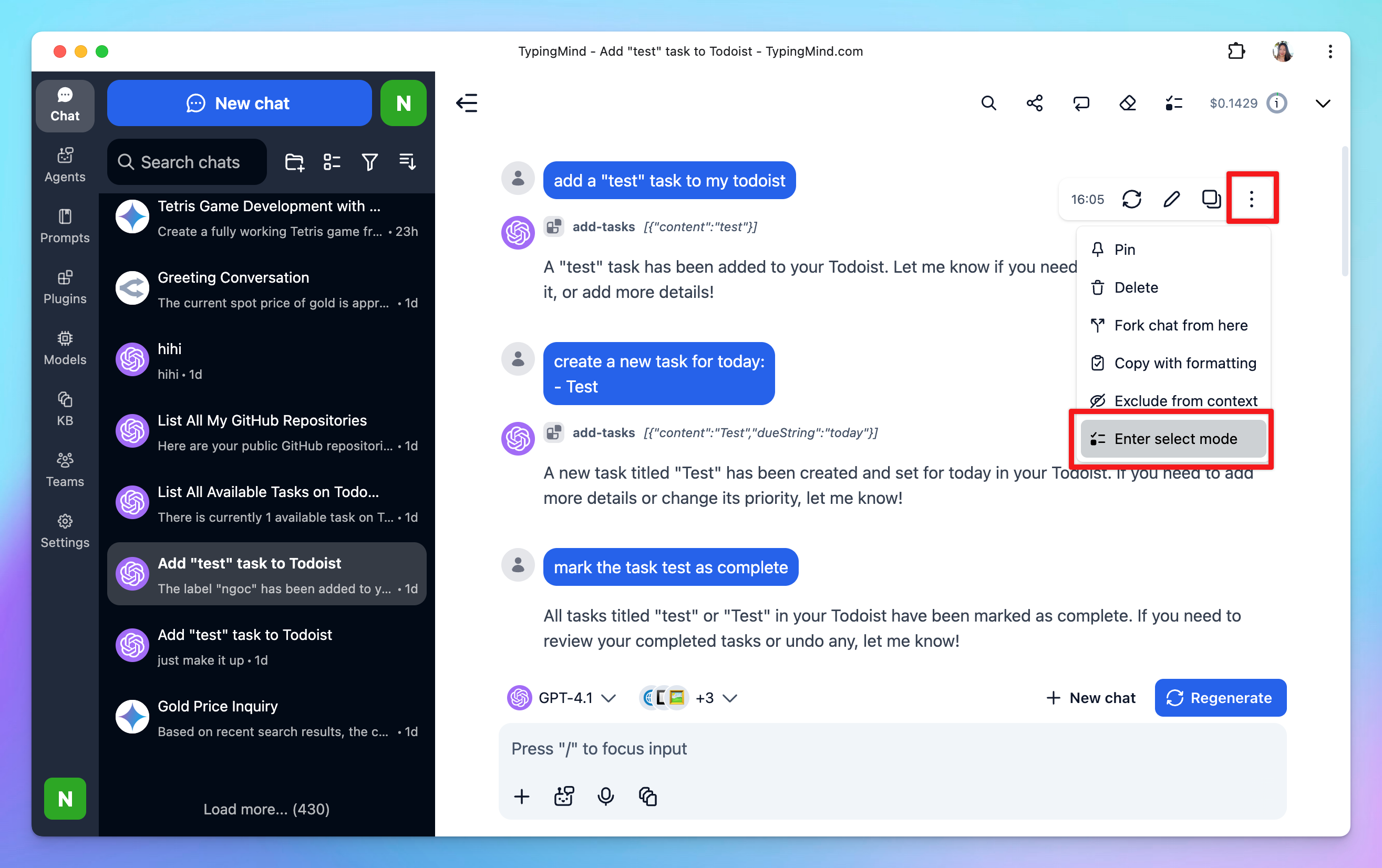This screenshot has width=1382, height=868.
Task: Open List All My GitHub Repositories chat
Action: click(267, 432)
